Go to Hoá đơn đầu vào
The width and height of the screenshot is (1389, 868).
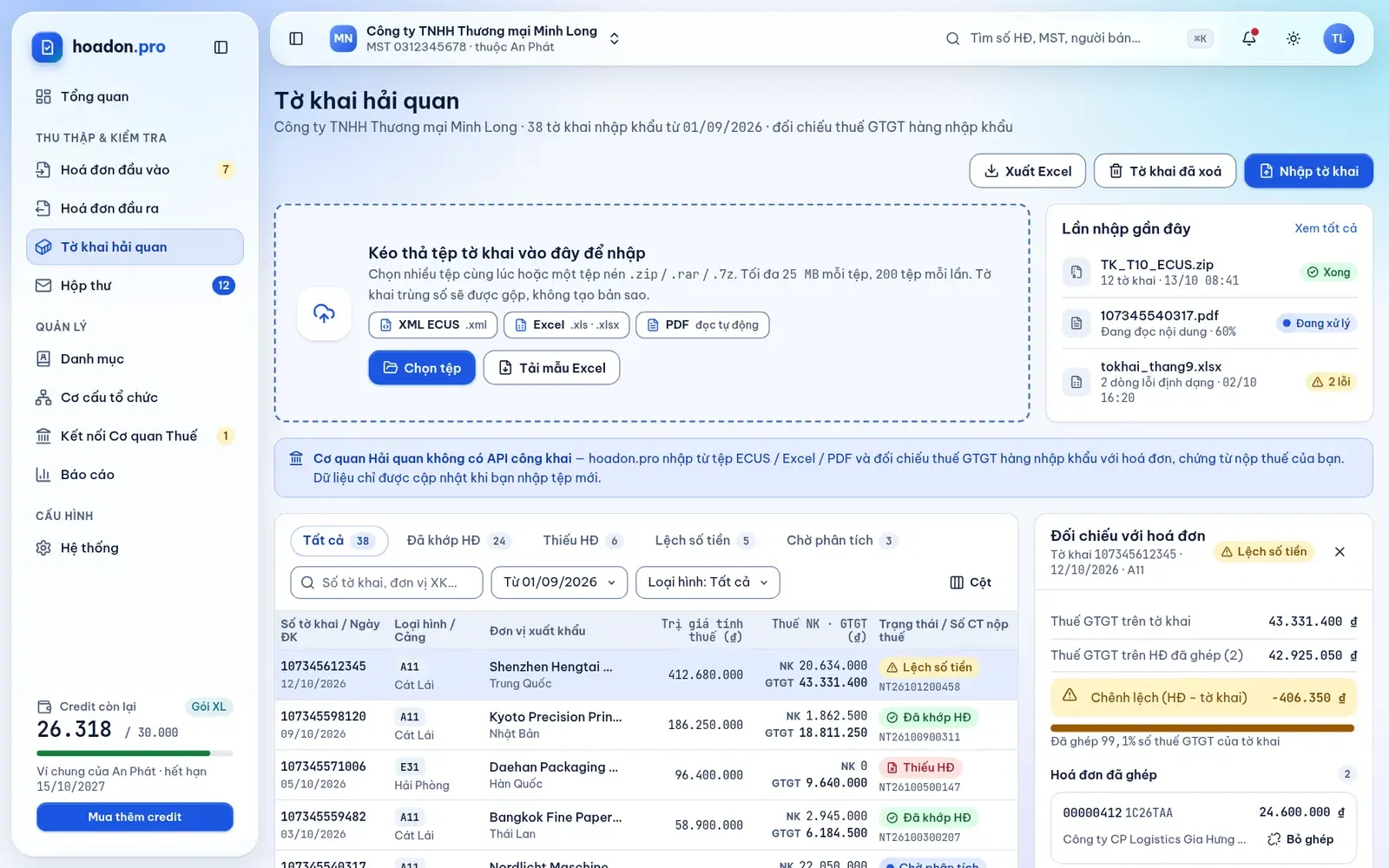tap(135, 169)
